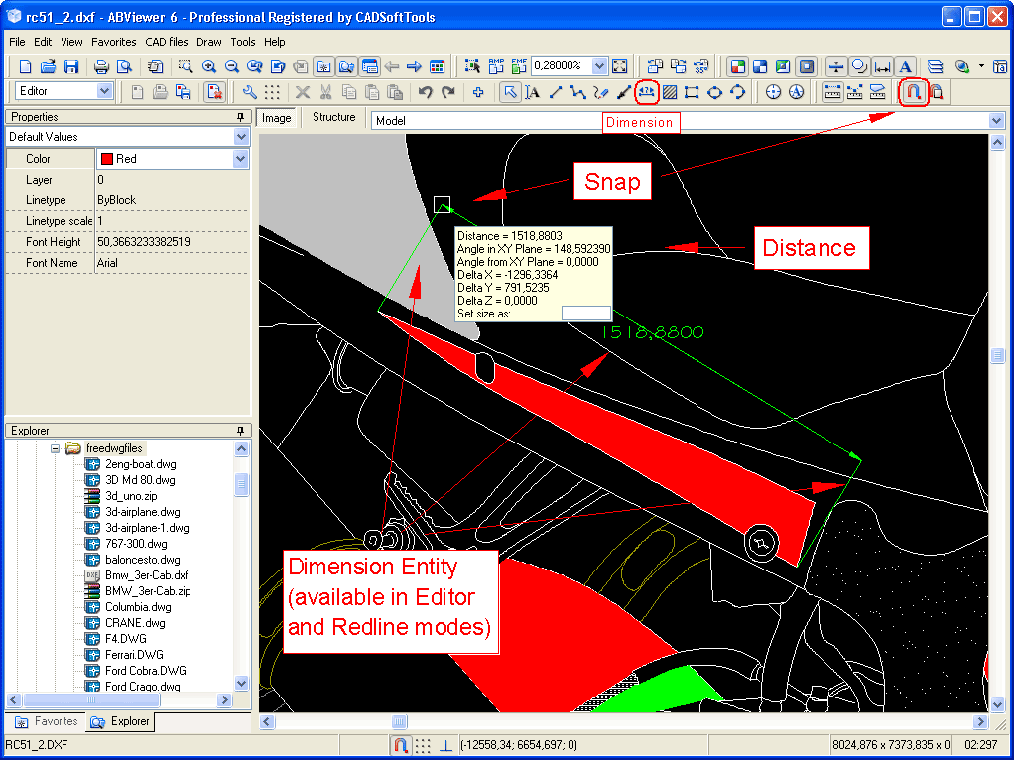Redo the last undone action
Image resolution: width=1014 pixels, height=760 pixels.
point(448,92)
